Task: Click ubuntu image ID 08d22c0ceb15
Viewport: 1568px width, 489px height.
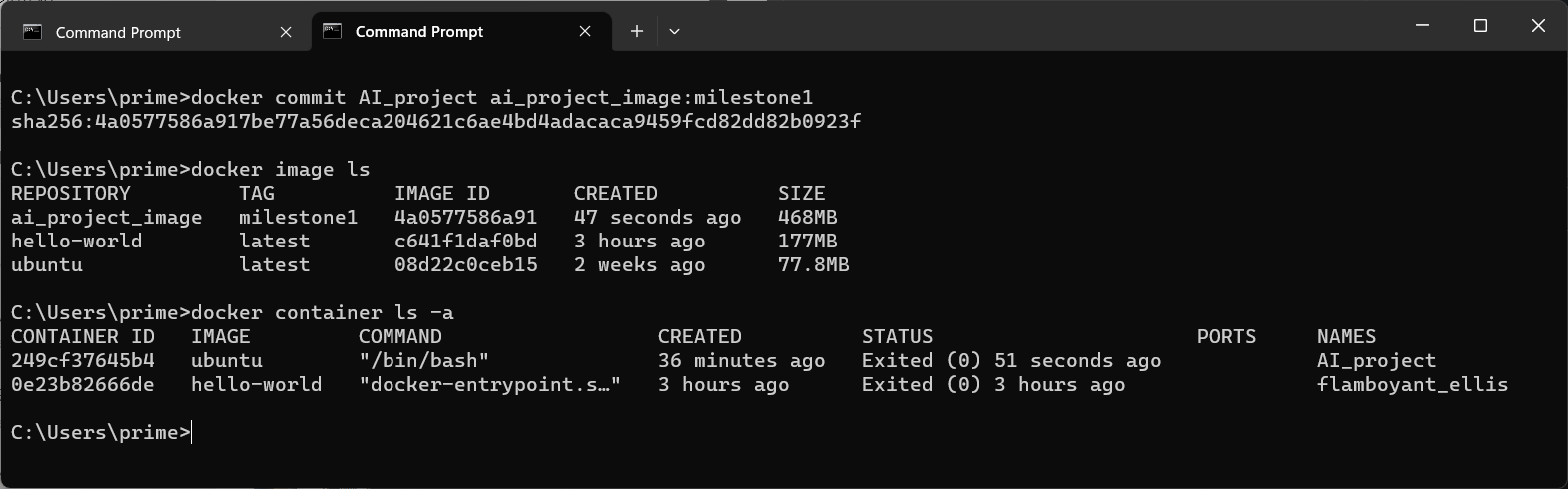Action: click(x=465, y=265)
